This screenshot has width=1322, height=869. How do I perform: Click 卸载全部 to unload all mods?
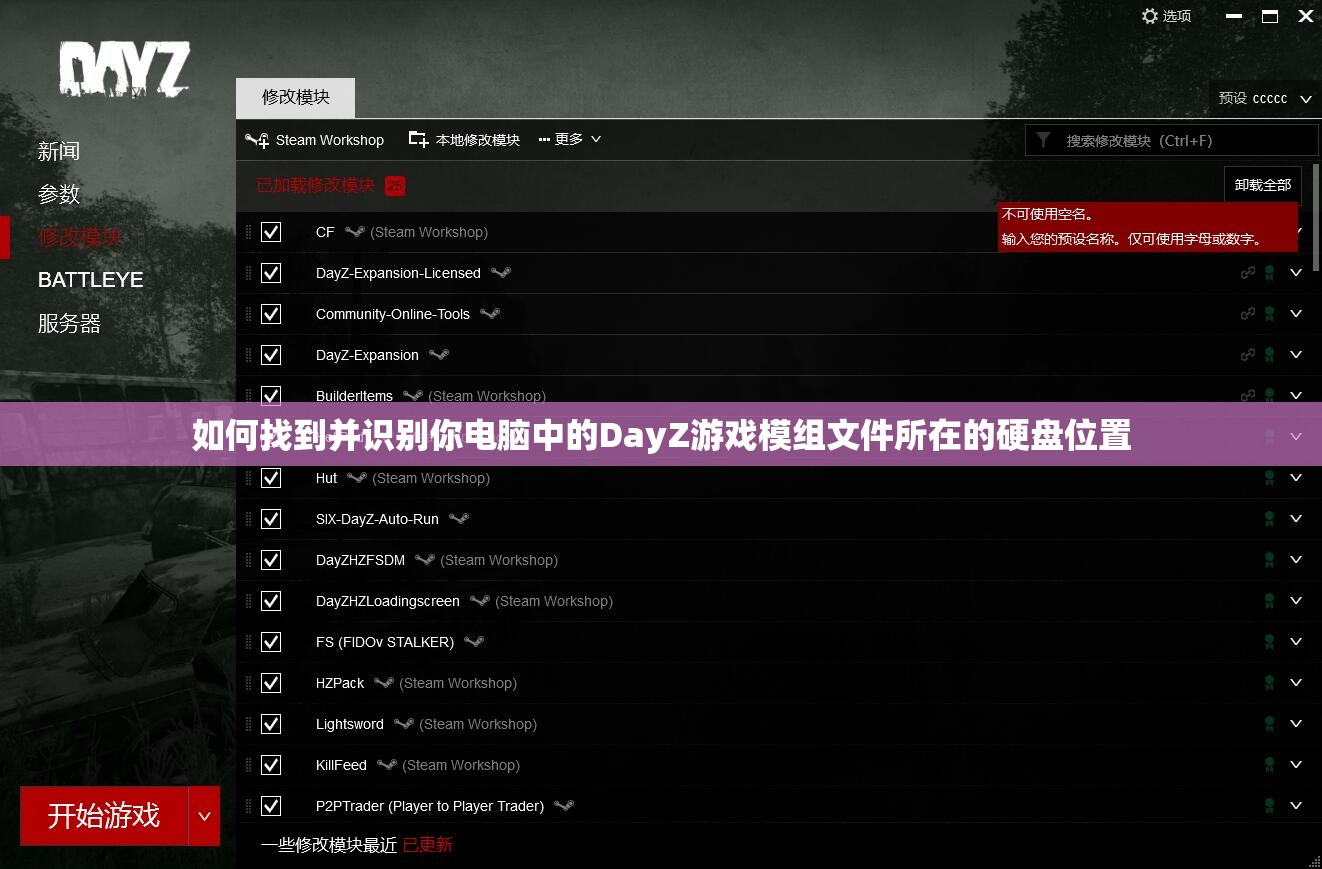1263,185
